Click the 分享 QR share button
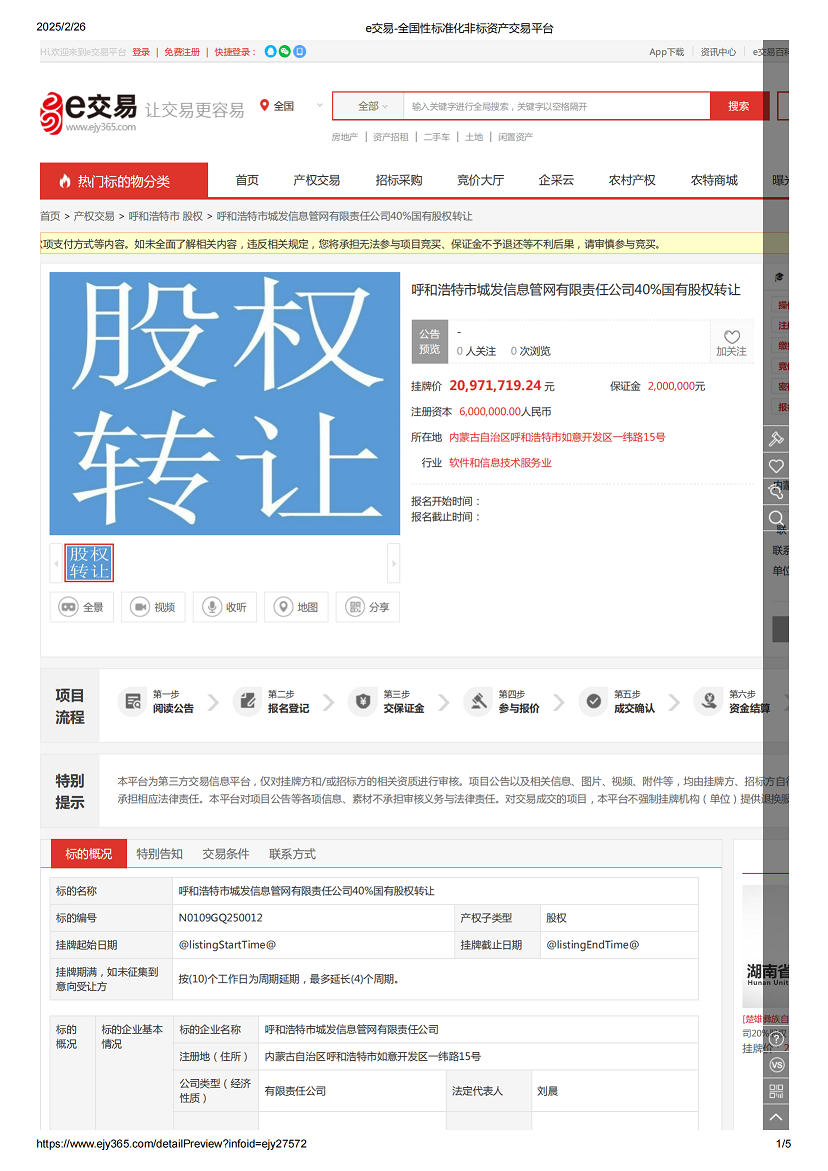Image resolution: width=828 pixels, height=1171 pixels. 367,607
